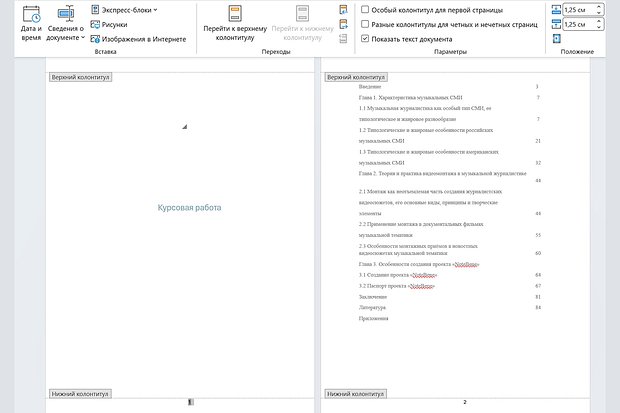Click the Previous section navigation icon
This screenshot has width=620, height=413.
point(343,9)
